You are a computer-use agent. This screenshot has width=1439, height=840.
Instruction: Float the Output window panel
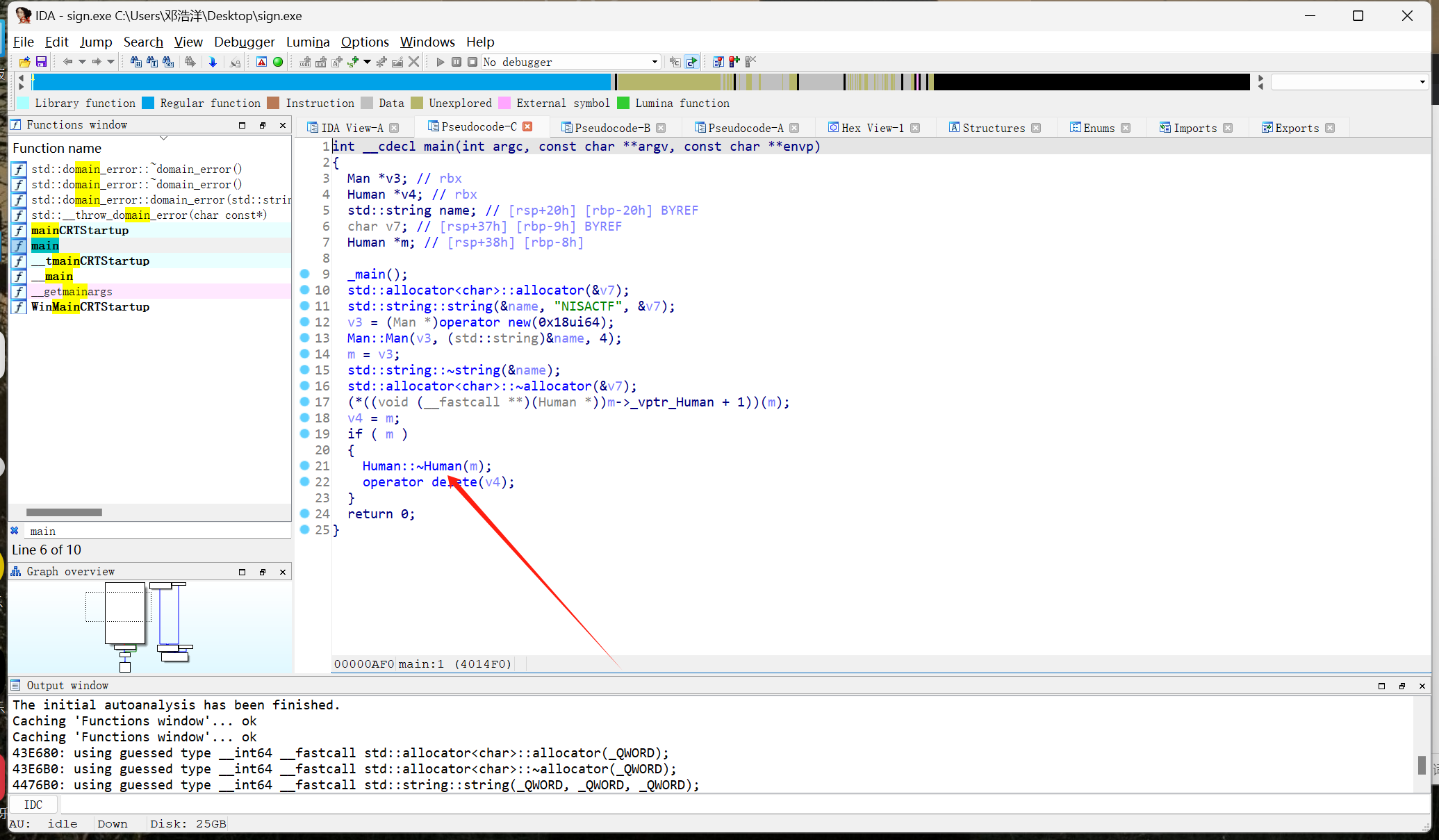point(1401,686)
